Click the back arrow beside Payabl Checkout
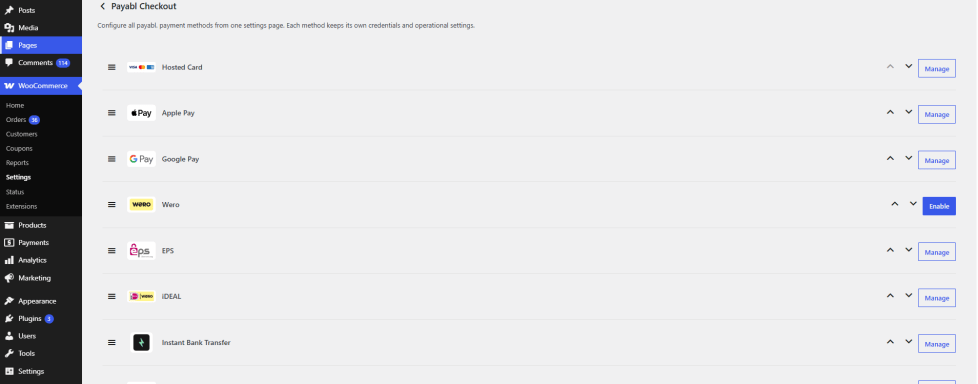This screenshot has width=978, height=384. coord(102,6)
